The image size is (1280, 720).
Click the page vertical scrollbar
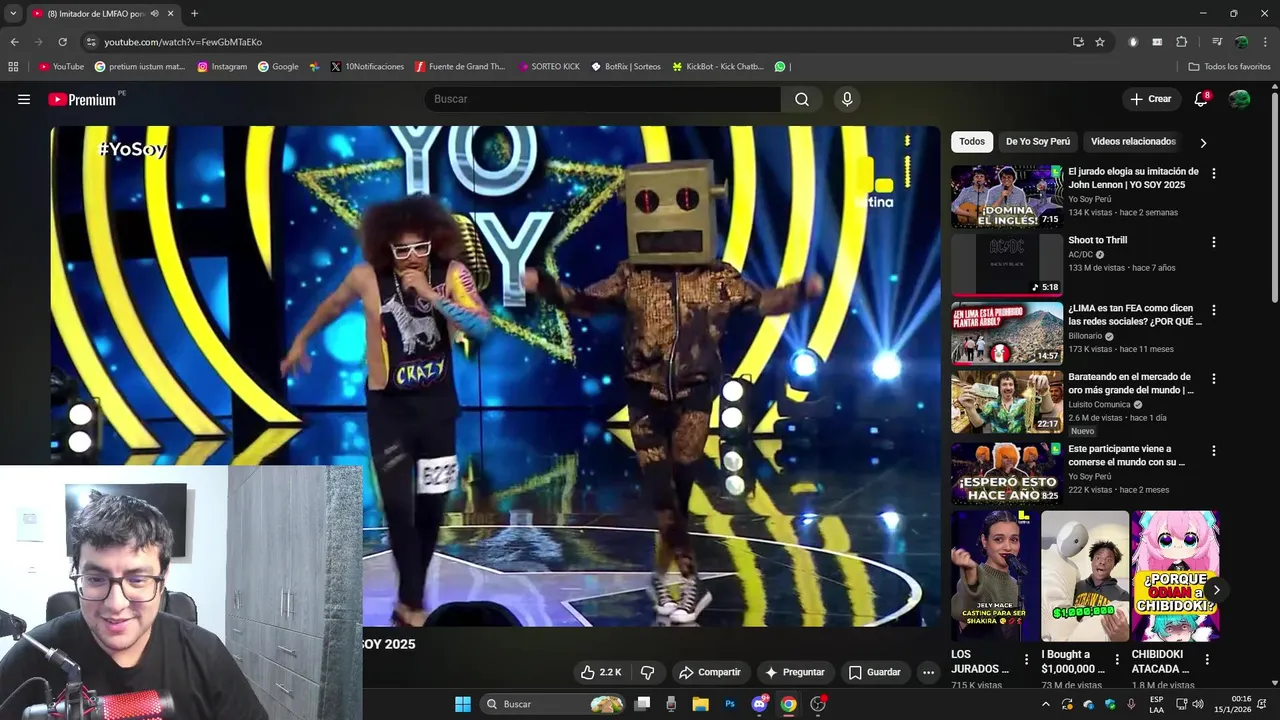[x=1275, y=197]
